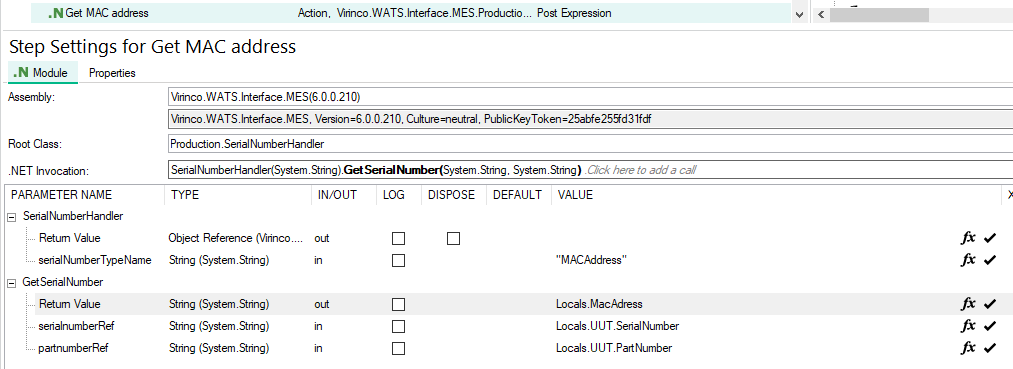Open expression editor for partnumberRef
The width and height of the screenshot is (1013, 369).
coord(968,348)
